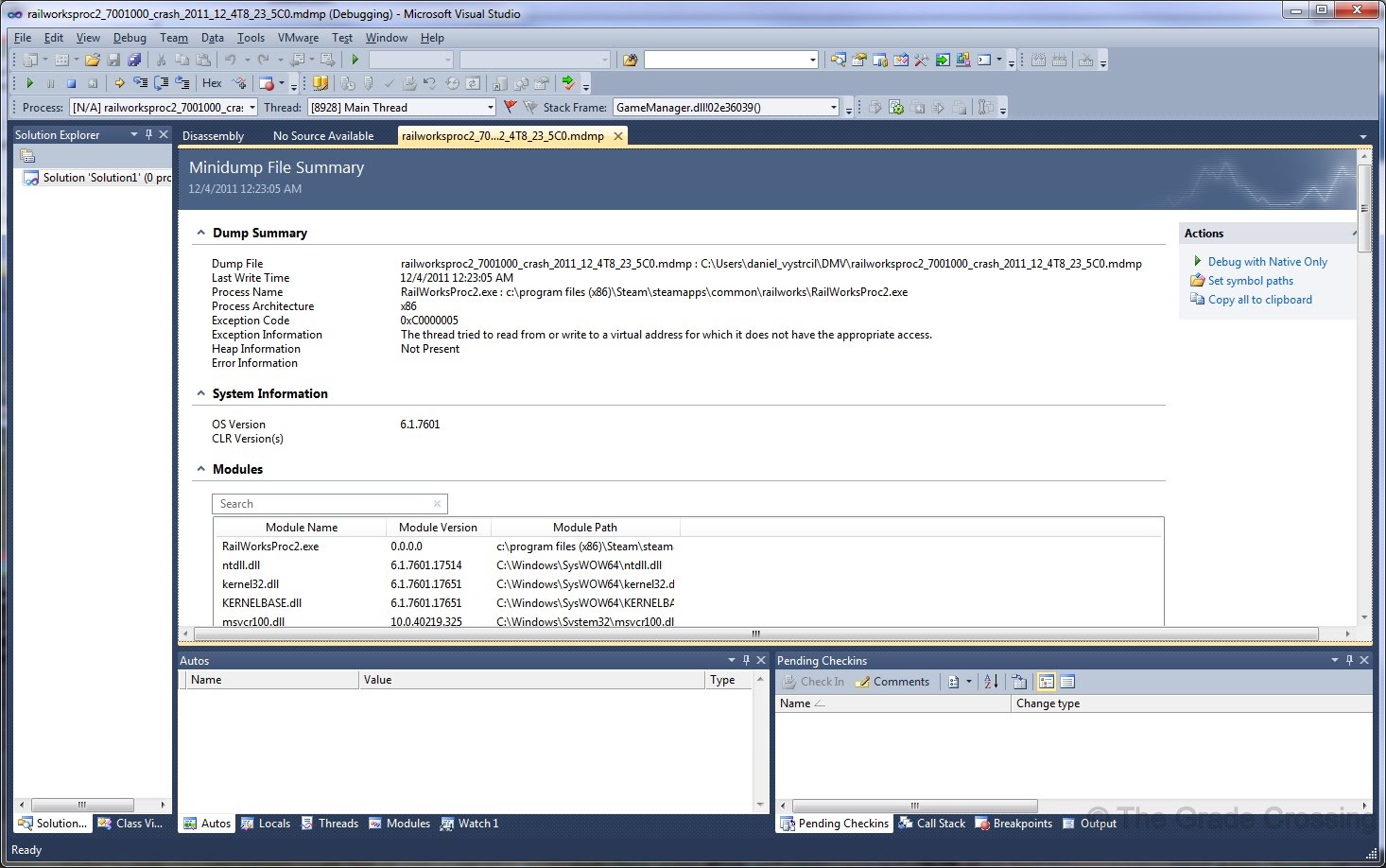This screenshot has height=868, width=1386.
Task: Clear the Modules search box
Action: (x=437, y=504)
